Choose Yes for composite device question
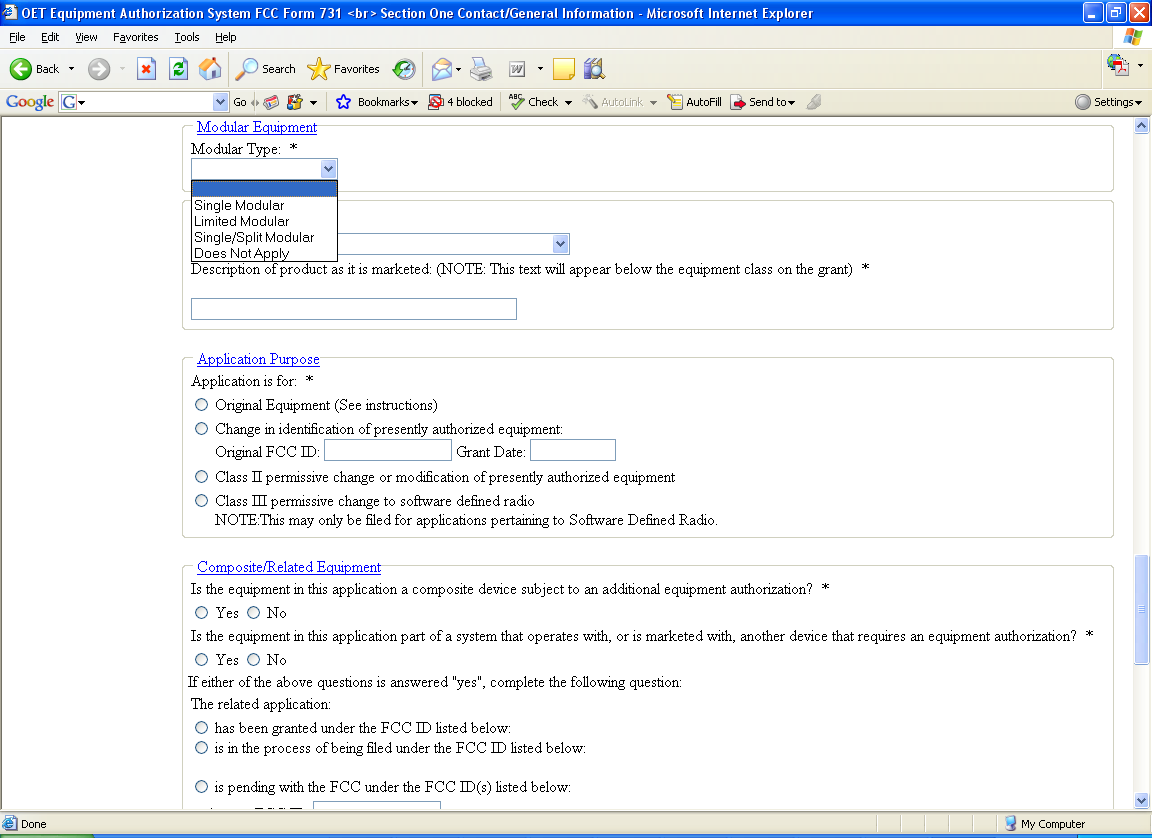This screenshot has width=1152, height=838. (x=201, y=613)
